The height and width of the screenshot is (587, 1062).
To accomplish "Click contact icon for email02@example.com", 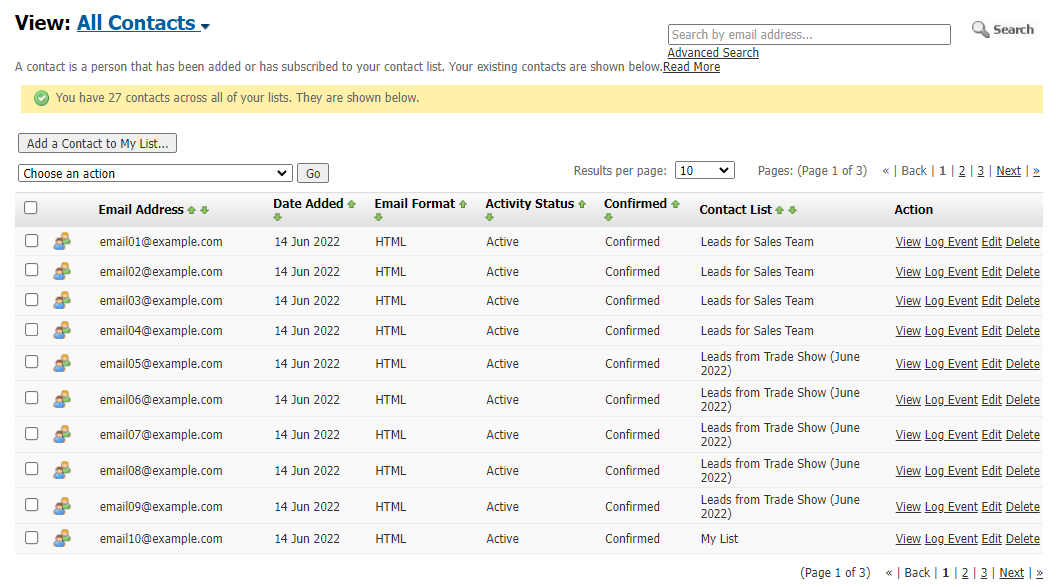I will pyautogui.click(x=62, y=271).
